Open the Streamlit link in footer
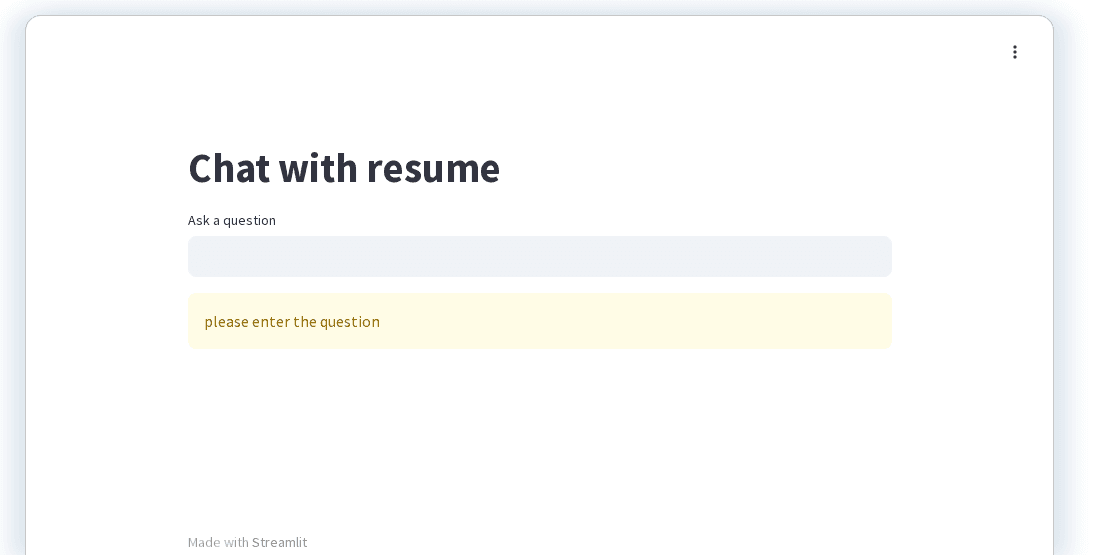The height and width of the screenshot is (555, 1106). (279, 542)
